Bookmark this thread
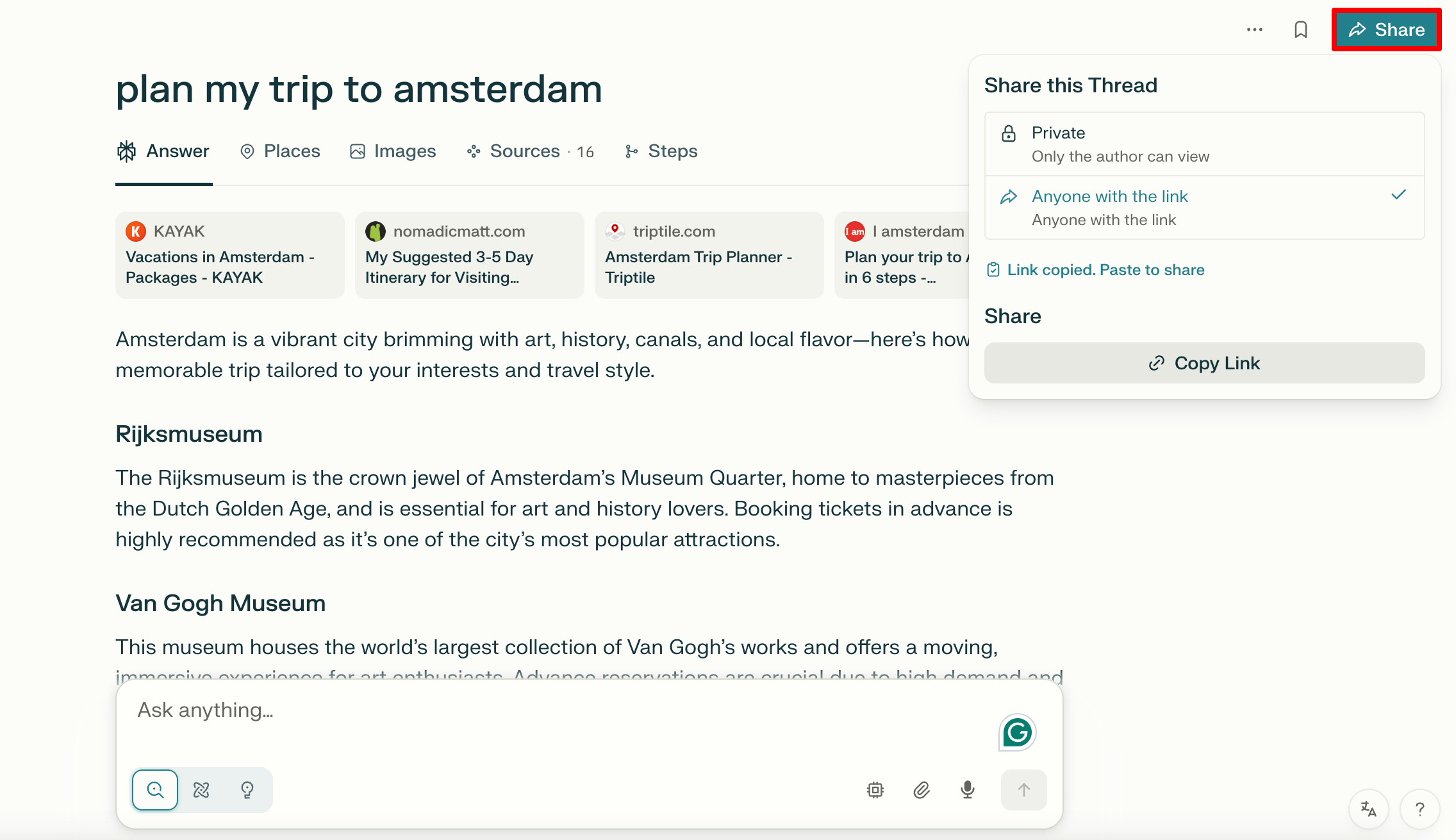1456x840 pixels. (x=1301, y=29)
